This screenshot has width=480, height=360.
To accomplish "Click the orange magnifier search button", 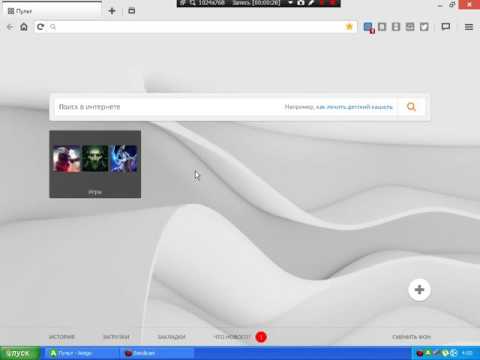I will (x=411, y=107).
